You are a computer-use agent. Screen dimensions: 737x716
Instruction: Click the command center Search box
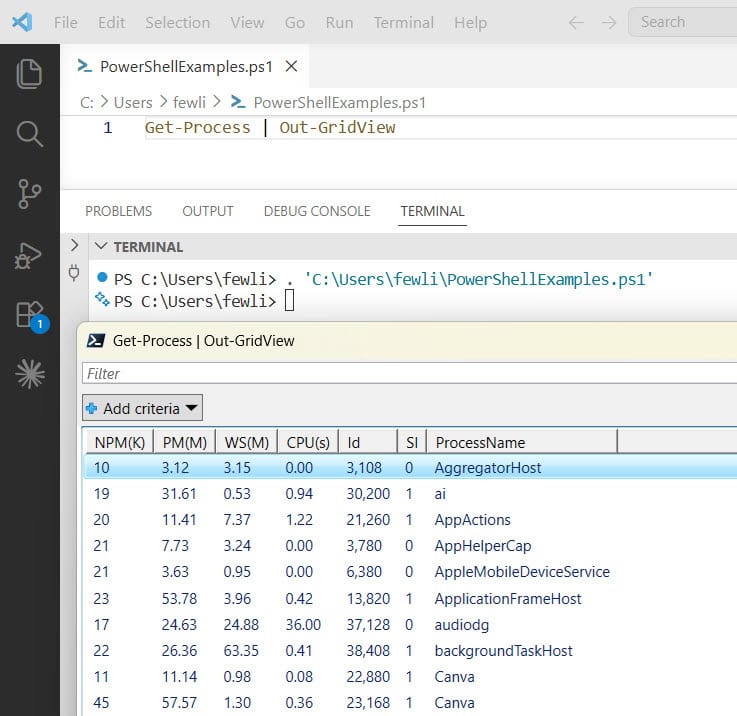click(x=682, y=22)
